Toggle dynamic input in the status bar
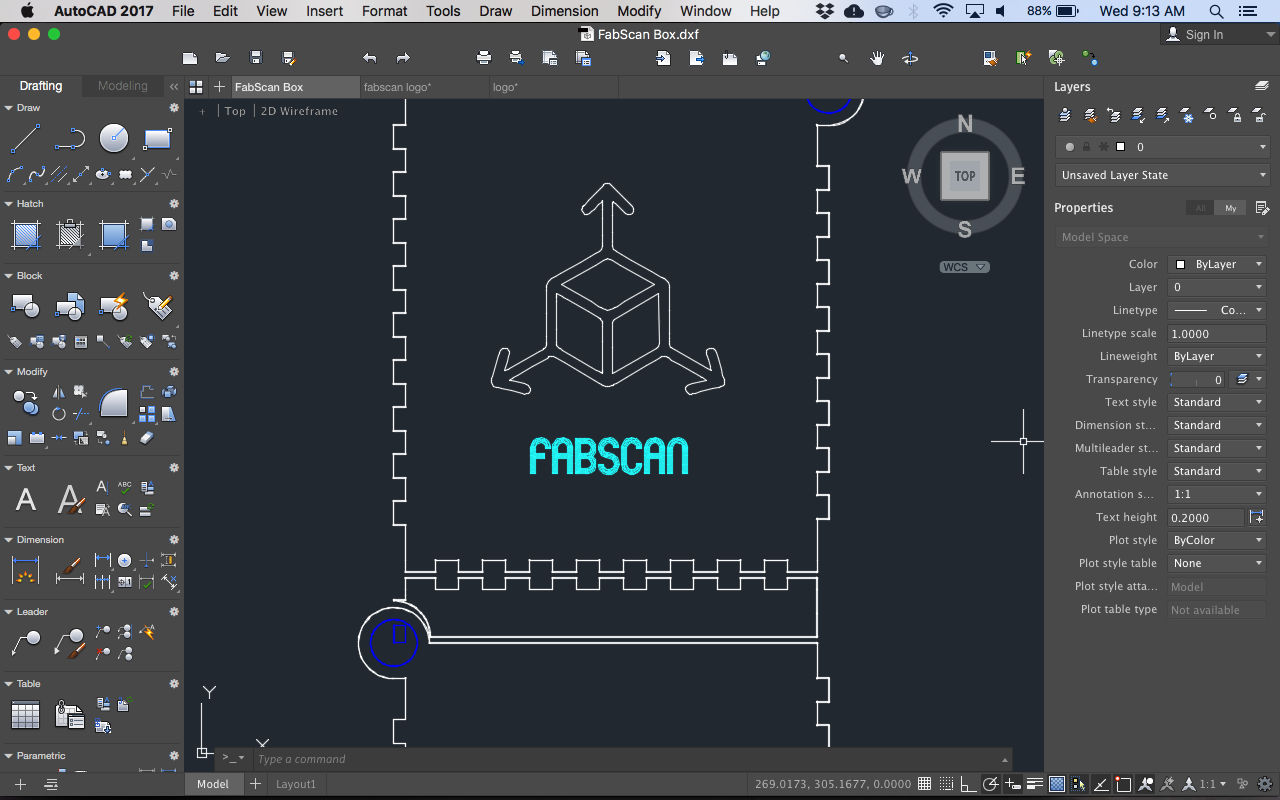Screen dimensions: 1280x800 pos(1012,784)
